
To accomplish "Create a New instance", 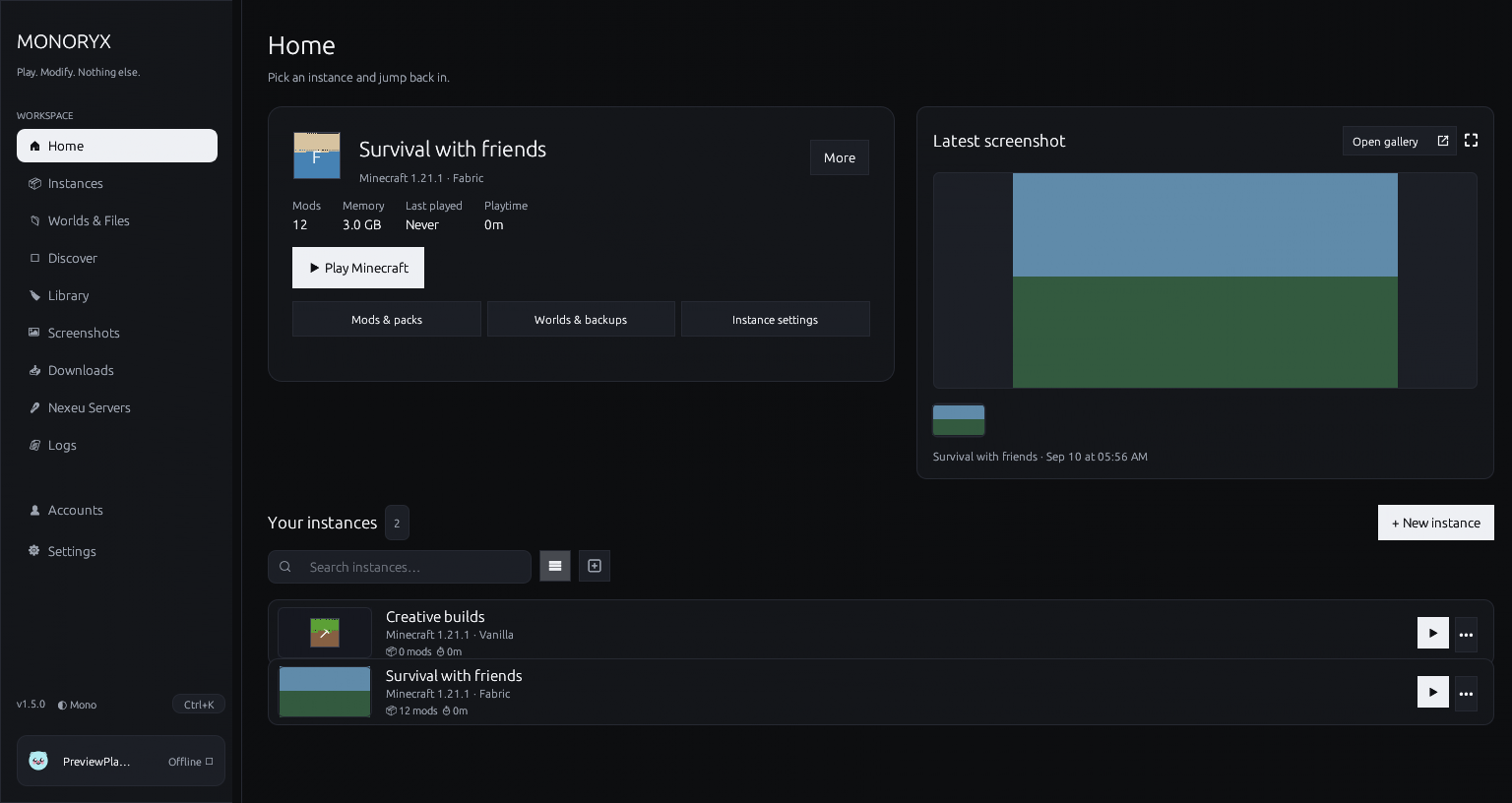I will tap(1436, 523).
